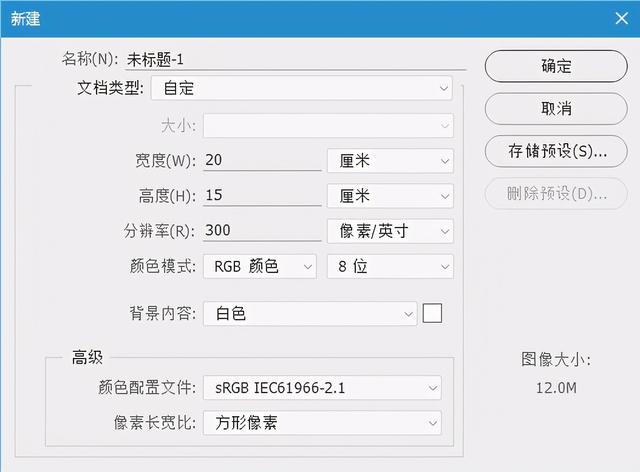Click the 宽度 value field
This screenshot has width=640, height=472.
click(262, 160)
